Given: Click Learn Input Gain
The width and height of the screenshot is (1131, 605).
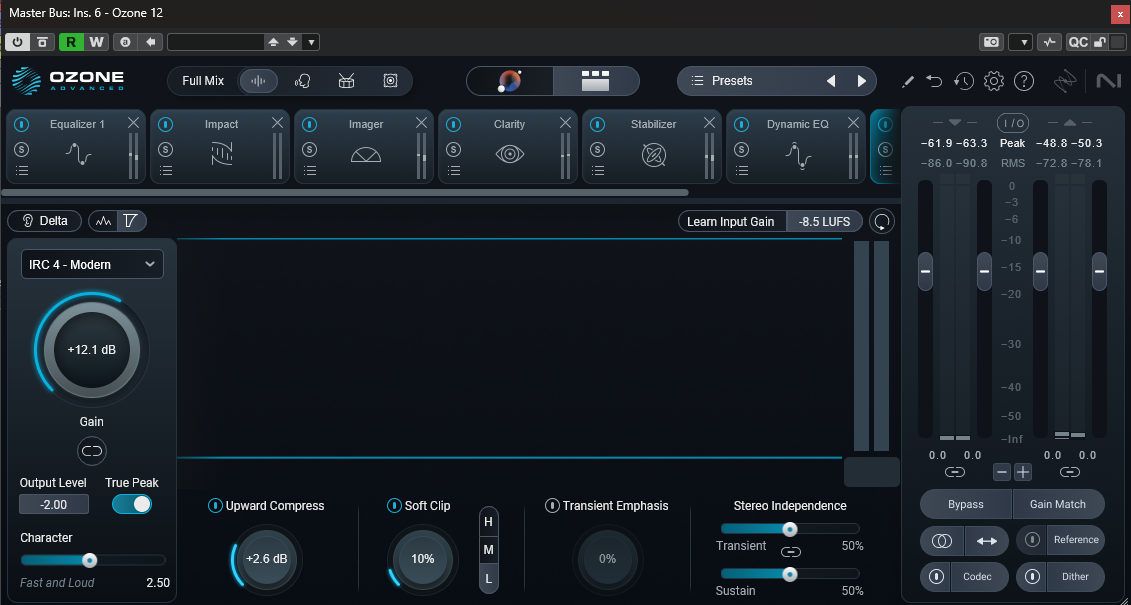Looking at the screenshot, I should pos(731,221).
